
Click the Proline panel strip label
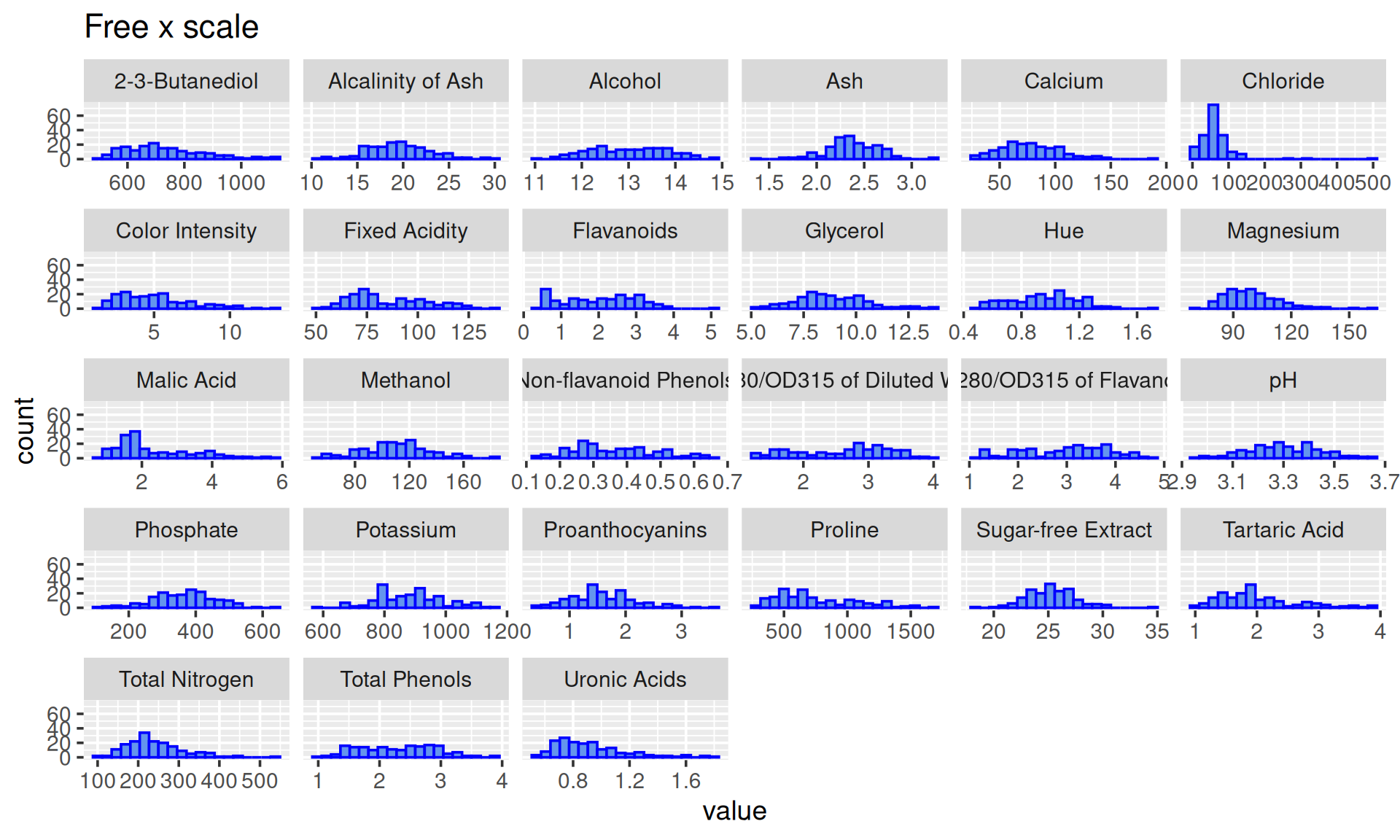[x=844, y=529]
